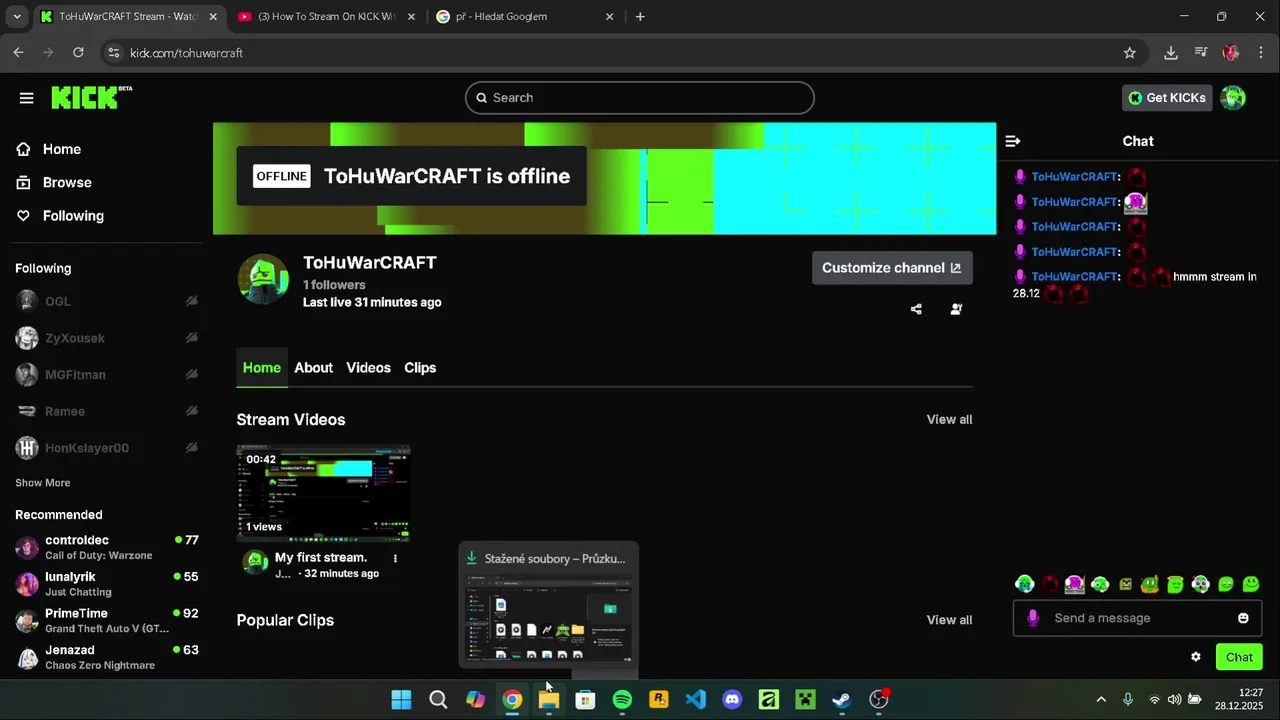
Task: Switch to the About tab
Action: [x=313, y=368]
